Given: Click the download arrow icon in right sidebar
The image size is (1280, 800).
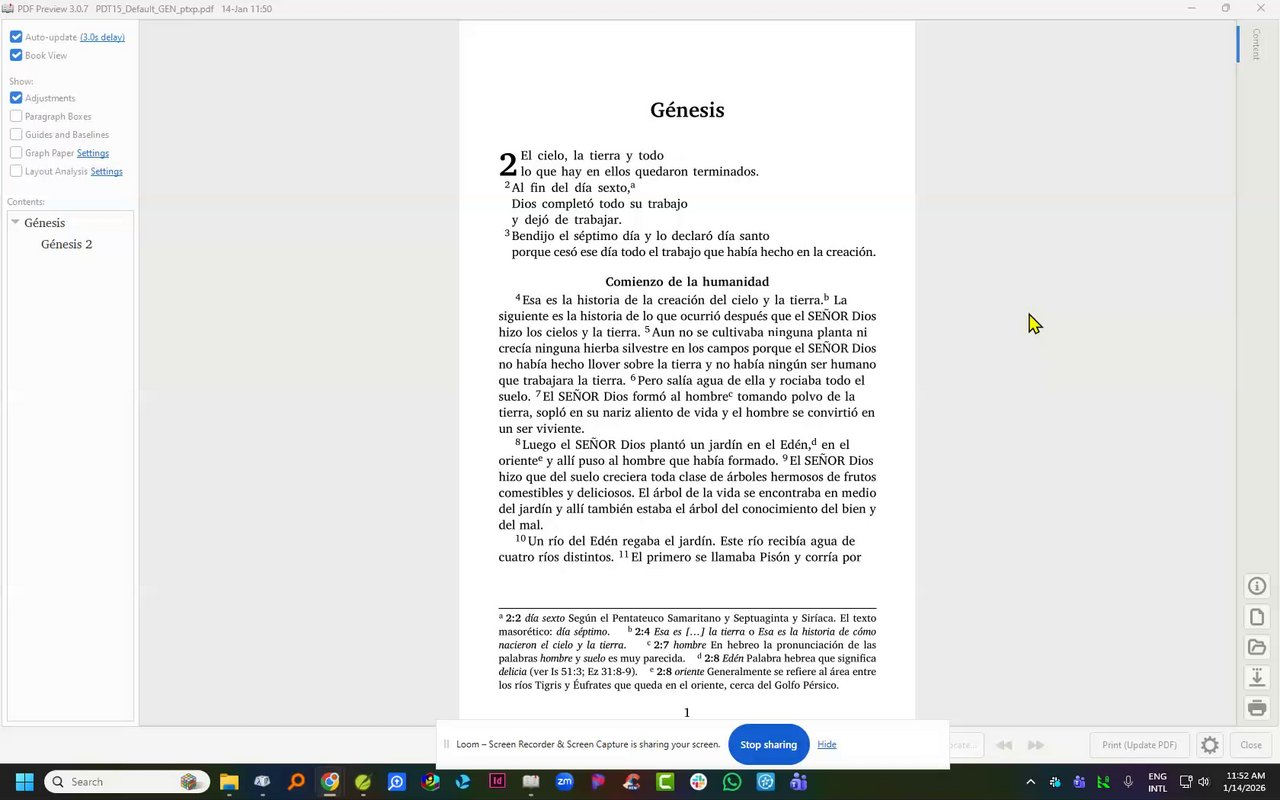Looking at the screenshot, I should pyautogui.click(x=1257, y=678).
